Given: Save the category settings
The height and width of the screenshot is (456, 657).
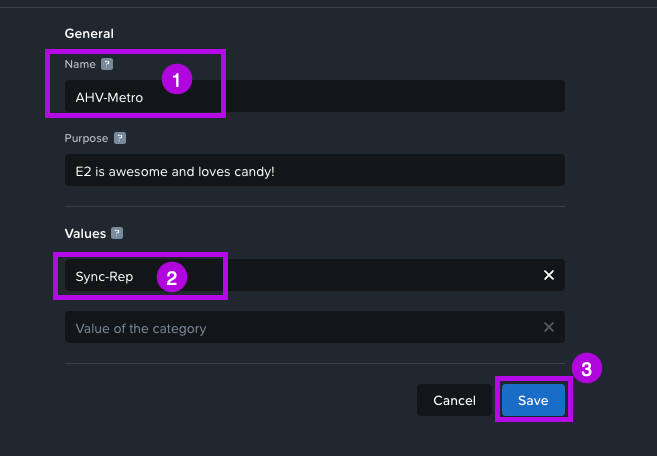Looking at the screenshot, I should [x=533, y=400].
